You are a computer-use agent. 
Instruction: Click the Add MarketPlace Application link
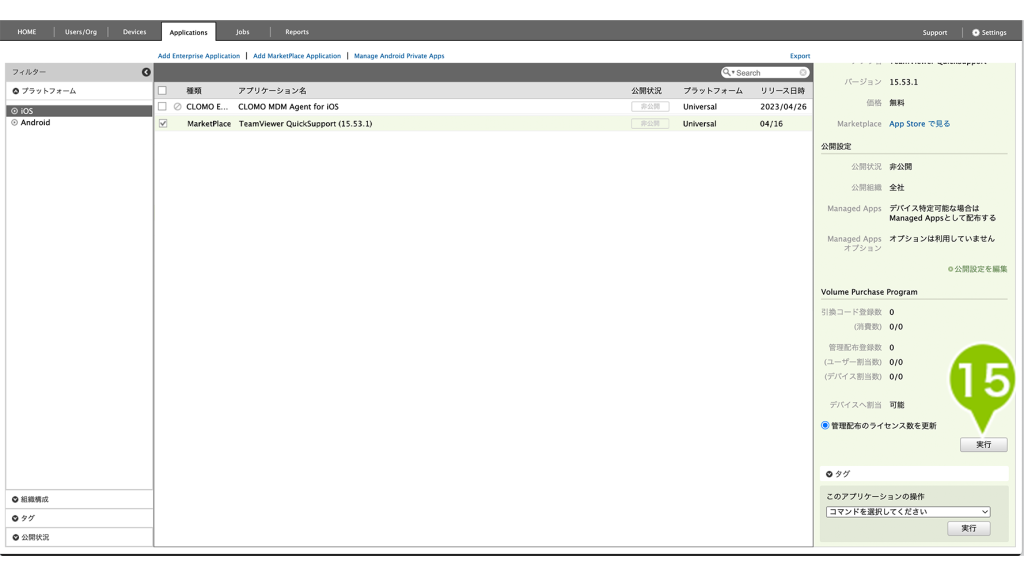coord(297,56)
